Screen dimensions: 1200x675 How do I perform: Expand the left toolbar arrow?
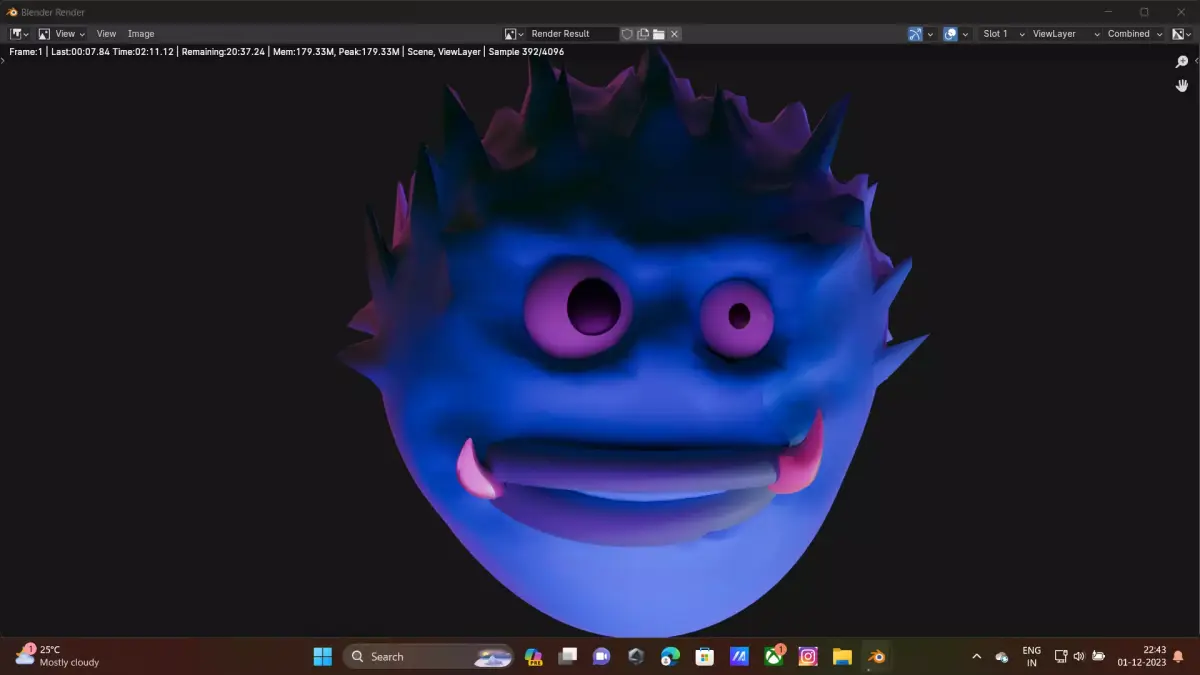click(3, 62)
